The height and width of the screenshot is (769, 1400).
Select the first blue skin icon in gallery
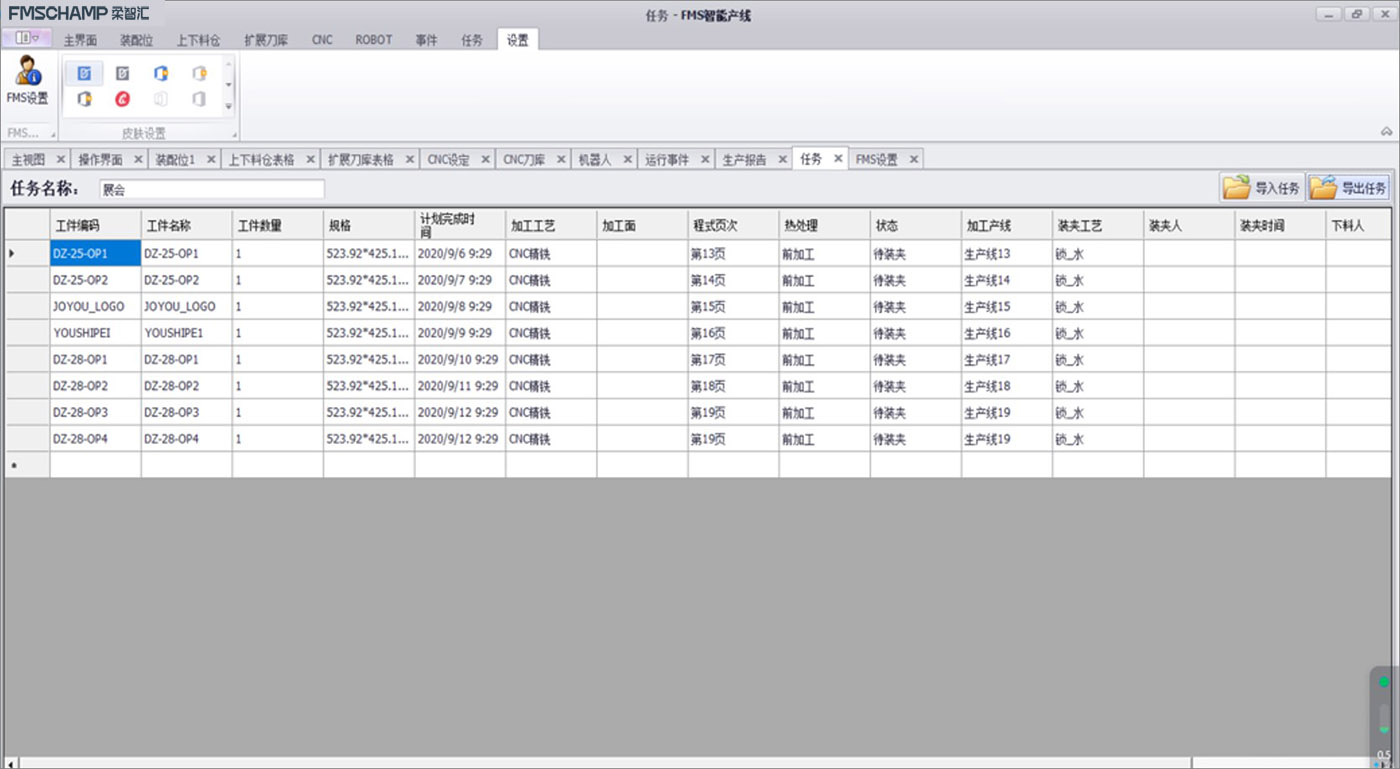84,73
